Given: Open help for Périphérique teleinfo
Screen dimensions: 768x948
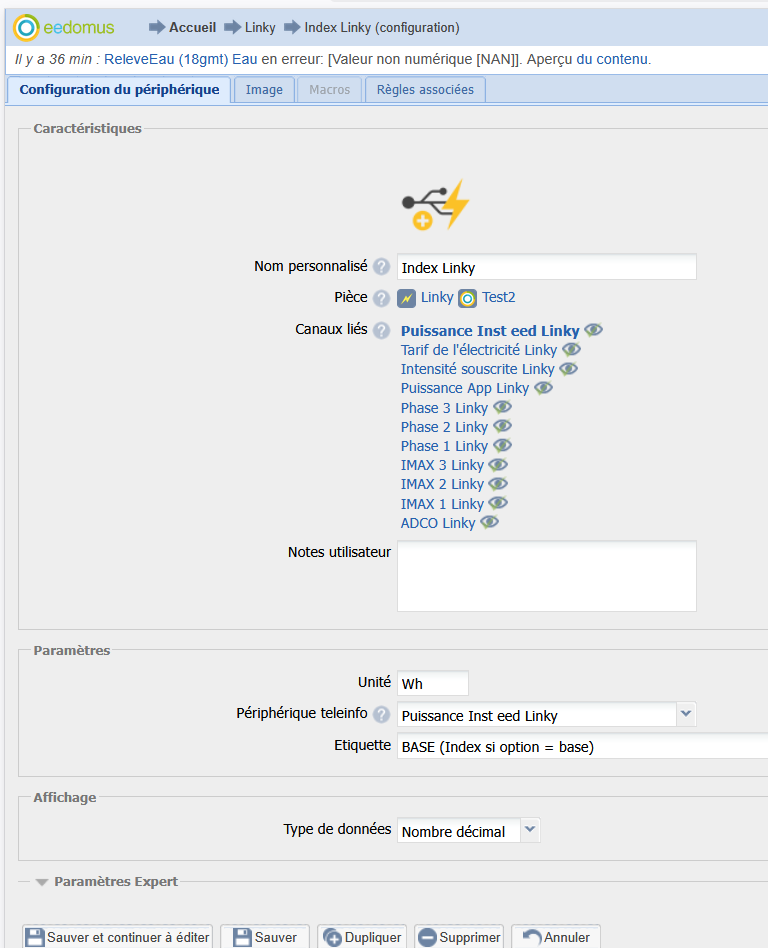Looking at the screenshot, I should [x=381, y=714].
